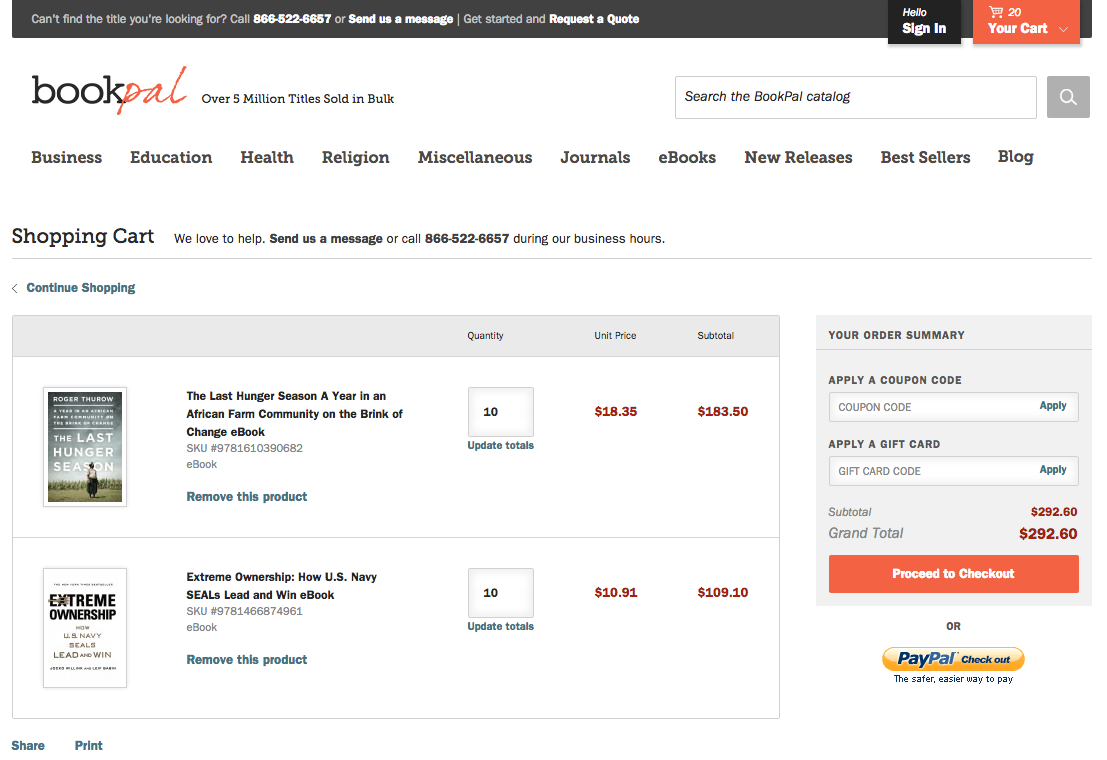Open The Last Hunger Season eBook title
The height and width of the screenshot is (760, 1107).
pos(294,414)
